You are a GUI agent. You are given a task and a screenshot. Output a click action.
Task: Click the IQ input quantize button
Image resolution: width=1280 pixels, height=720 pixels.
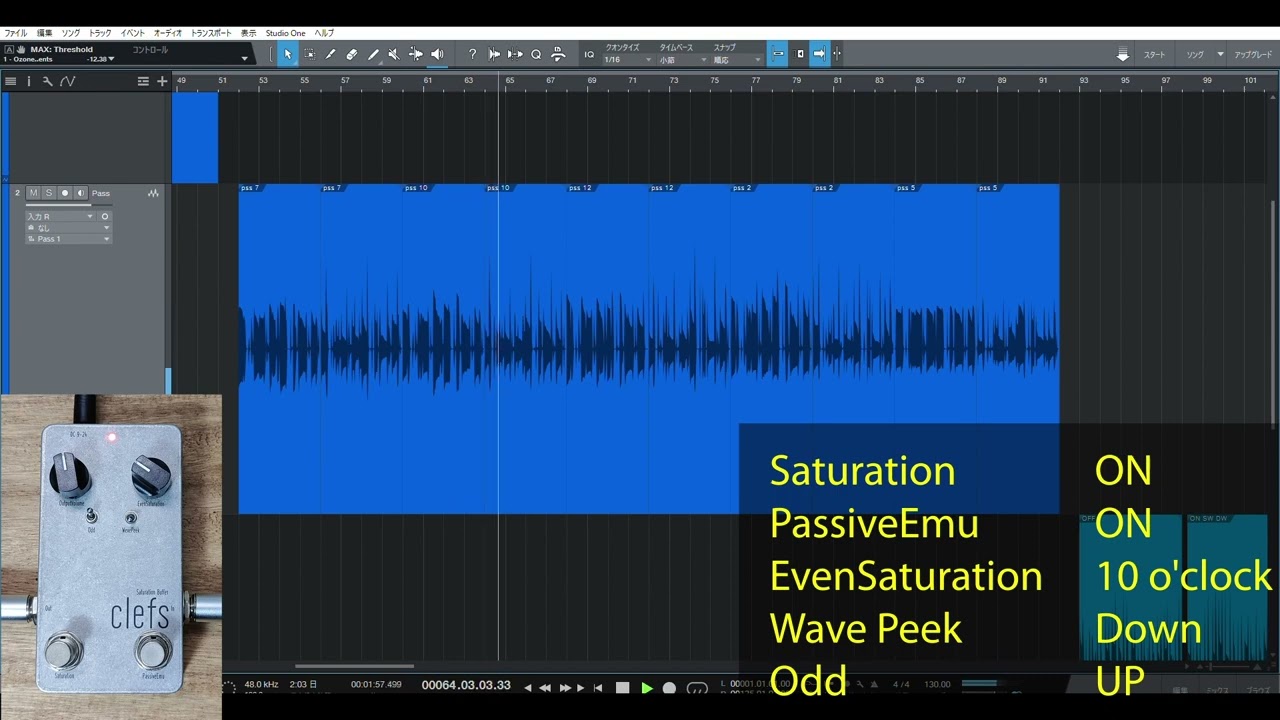(x=589, y=54)
